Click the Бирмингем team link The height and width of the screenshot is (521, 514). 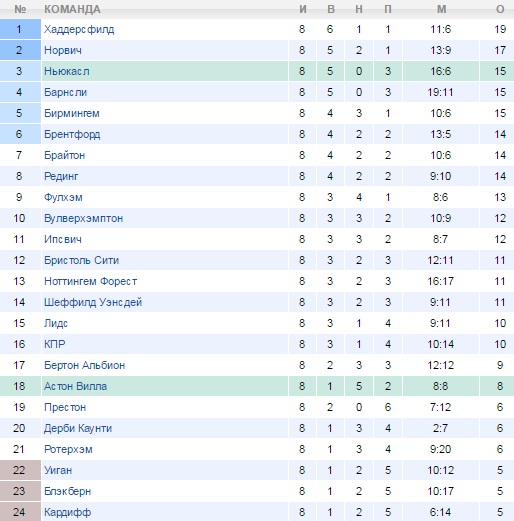click(x=72, y=113)
